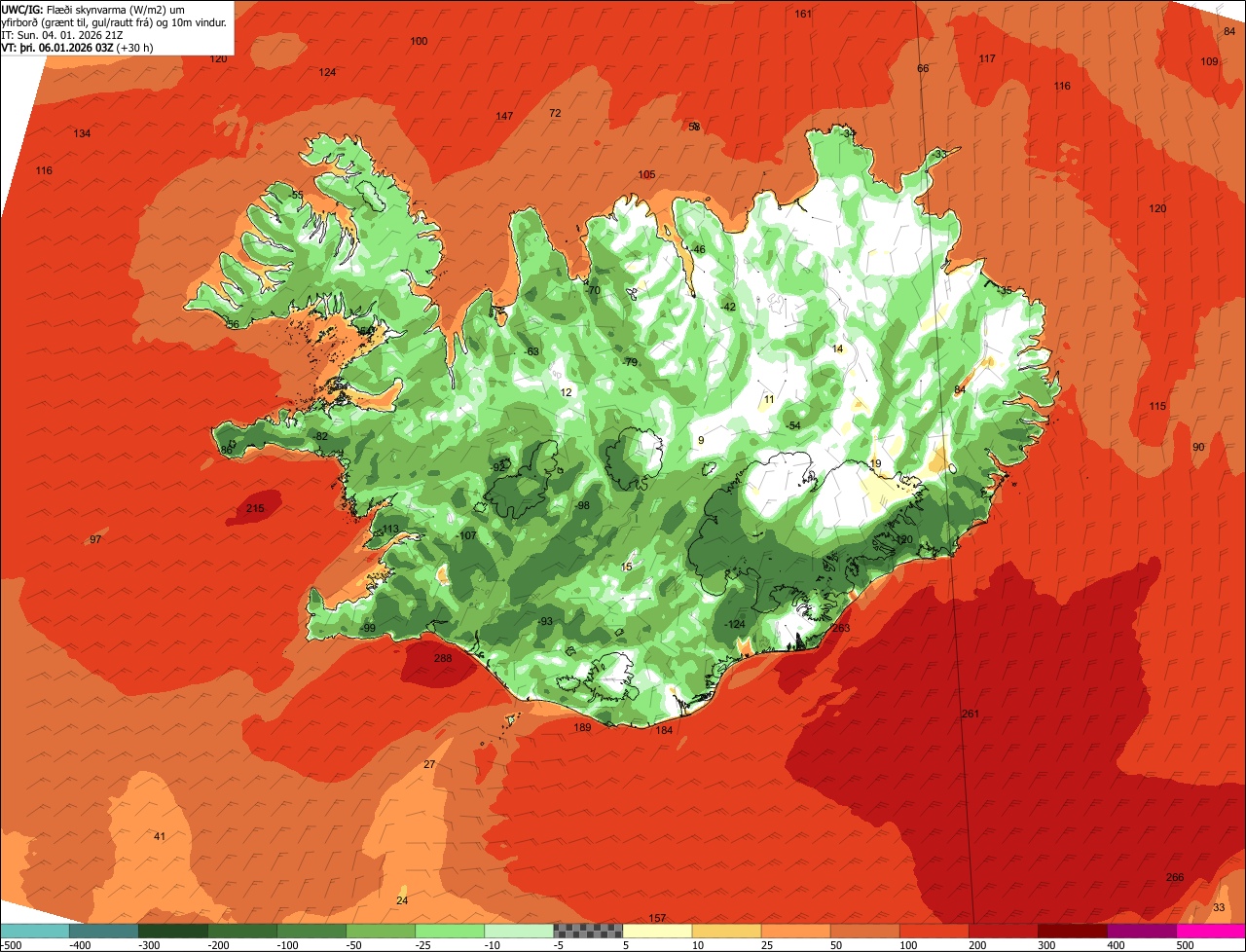Screen dimensions: 1246x952
Task: Click the legend label '-500'
Action: (x=12, y=944)
